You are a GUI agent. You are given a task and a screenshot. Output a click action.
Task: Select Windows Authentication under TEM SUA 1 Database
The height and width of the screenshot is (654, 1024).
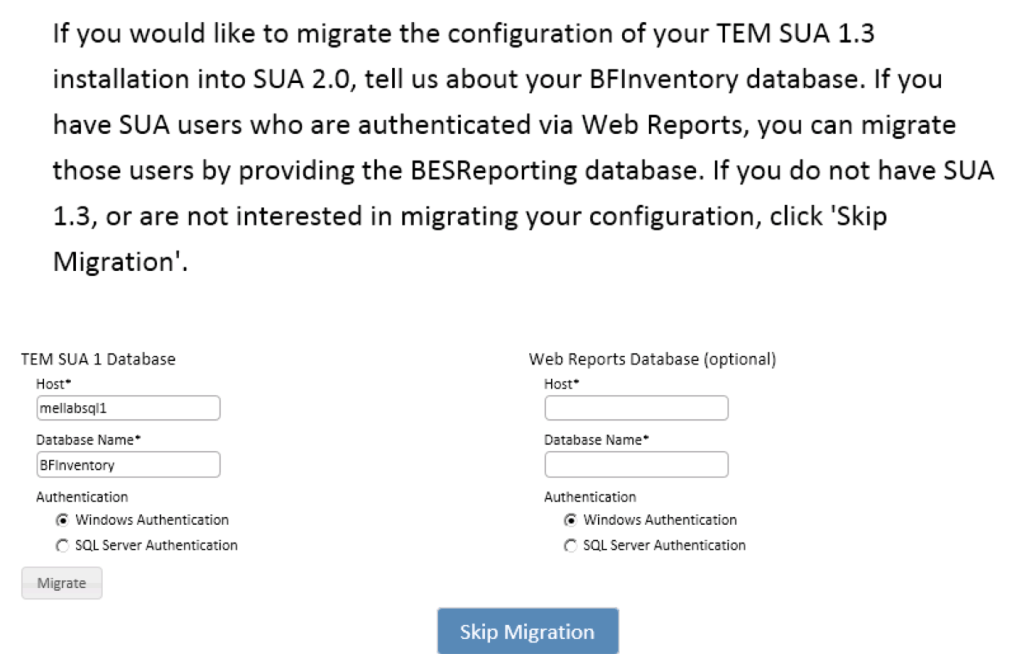[x=63, y=520]
